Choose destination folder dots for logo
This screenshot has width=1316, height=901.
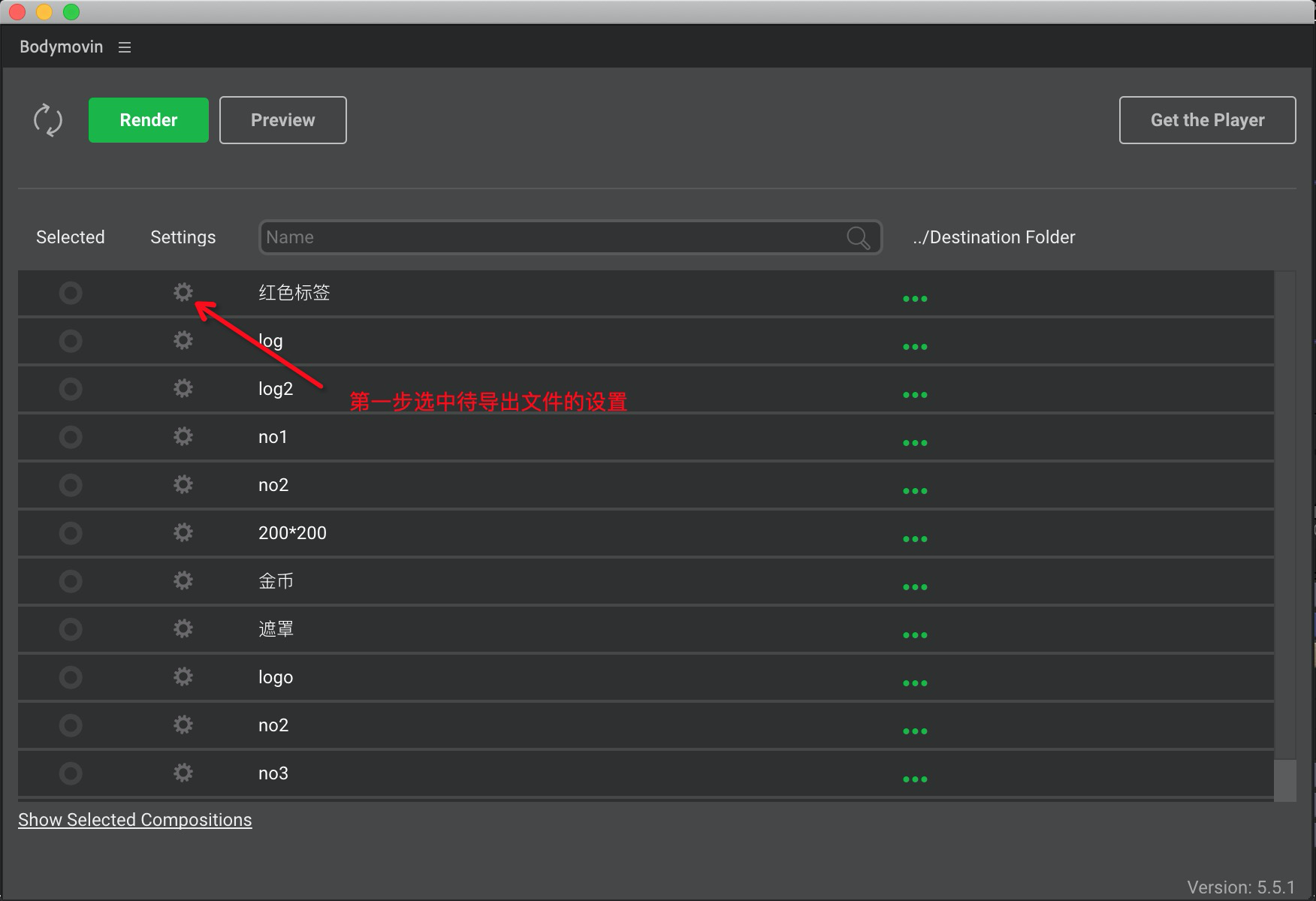point(915,683)
